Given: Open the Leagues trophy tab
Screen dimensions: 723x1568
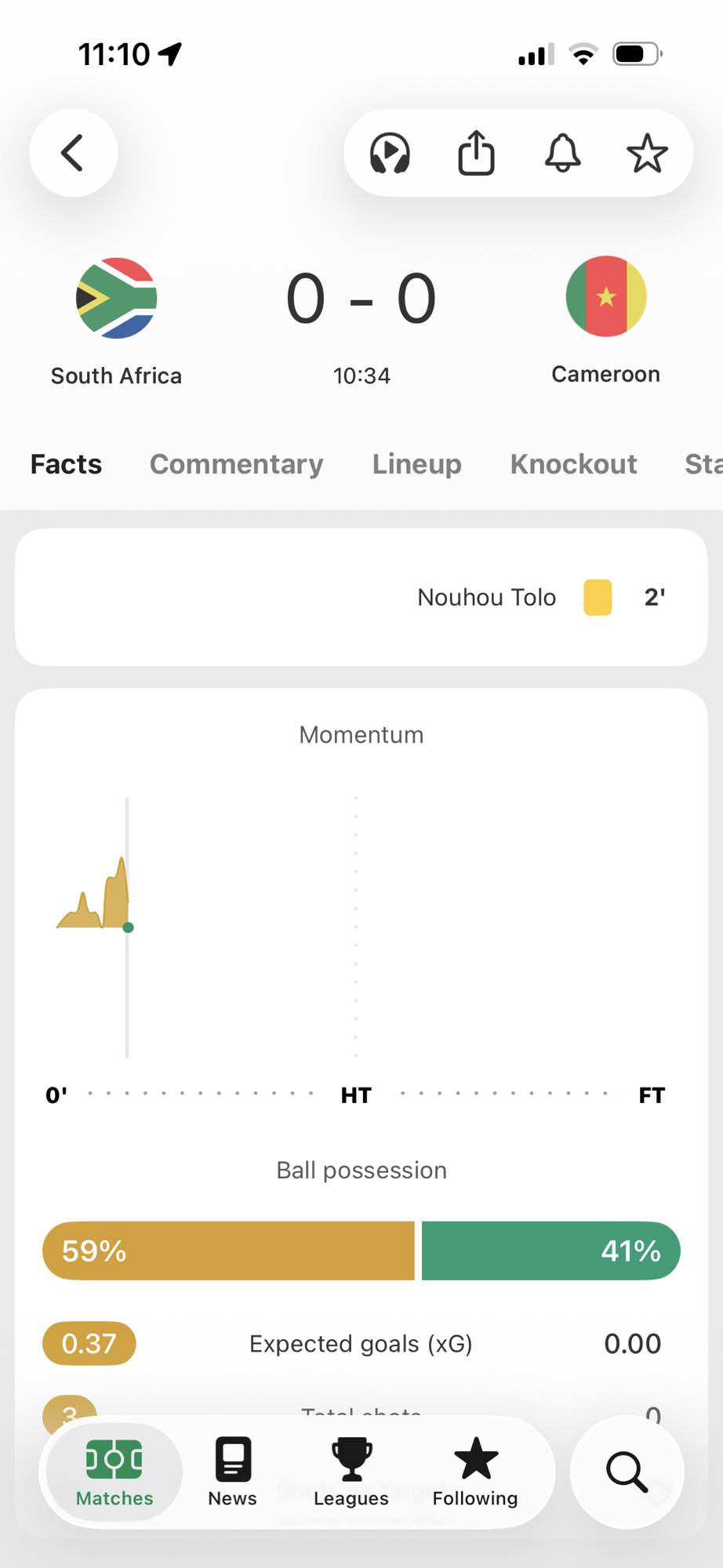Looking at the screenshot, I should [x=351, y=1472].
